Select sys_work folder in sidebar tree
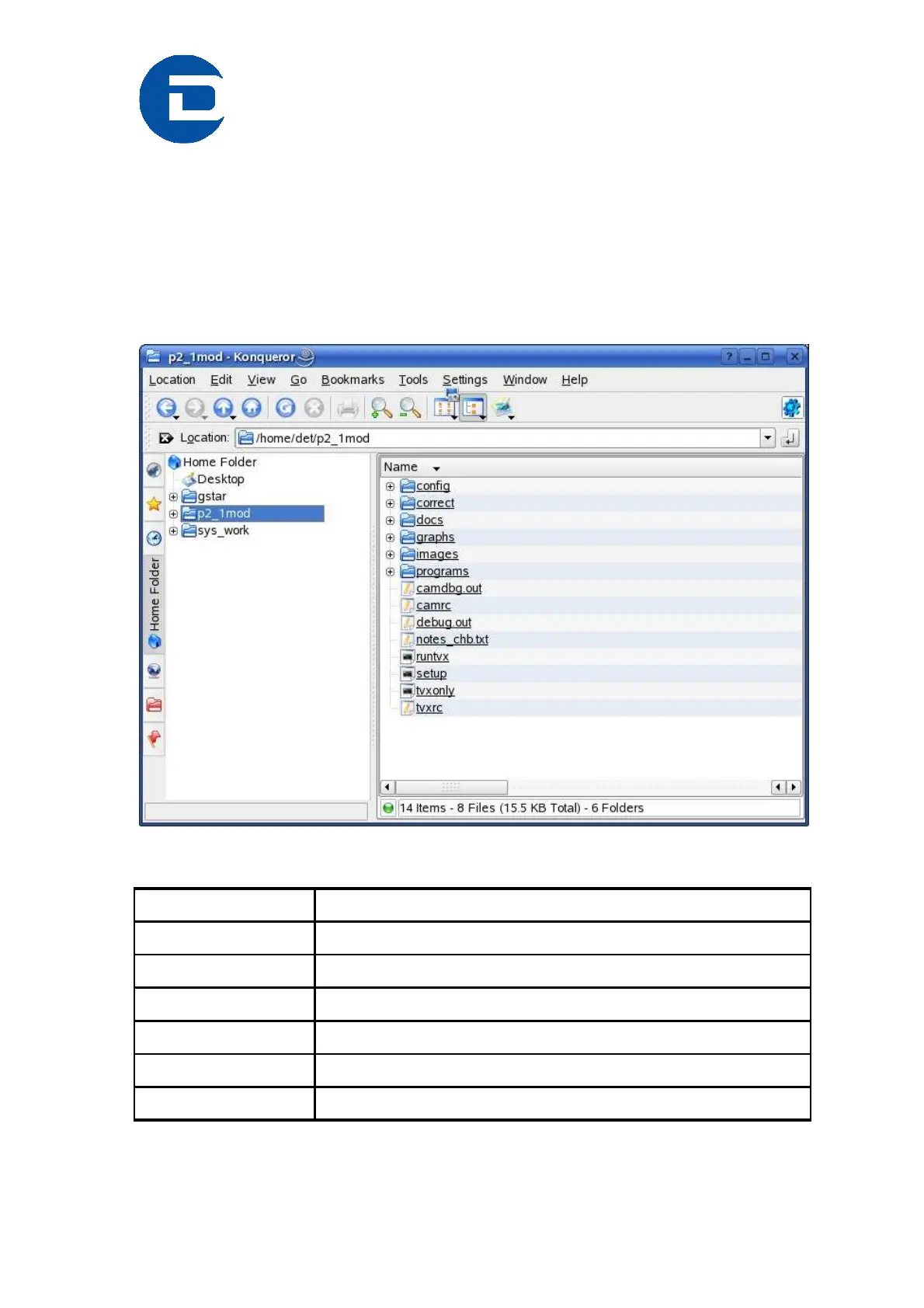This screenshot has height=1308, width=924. (x=215, y=531)
